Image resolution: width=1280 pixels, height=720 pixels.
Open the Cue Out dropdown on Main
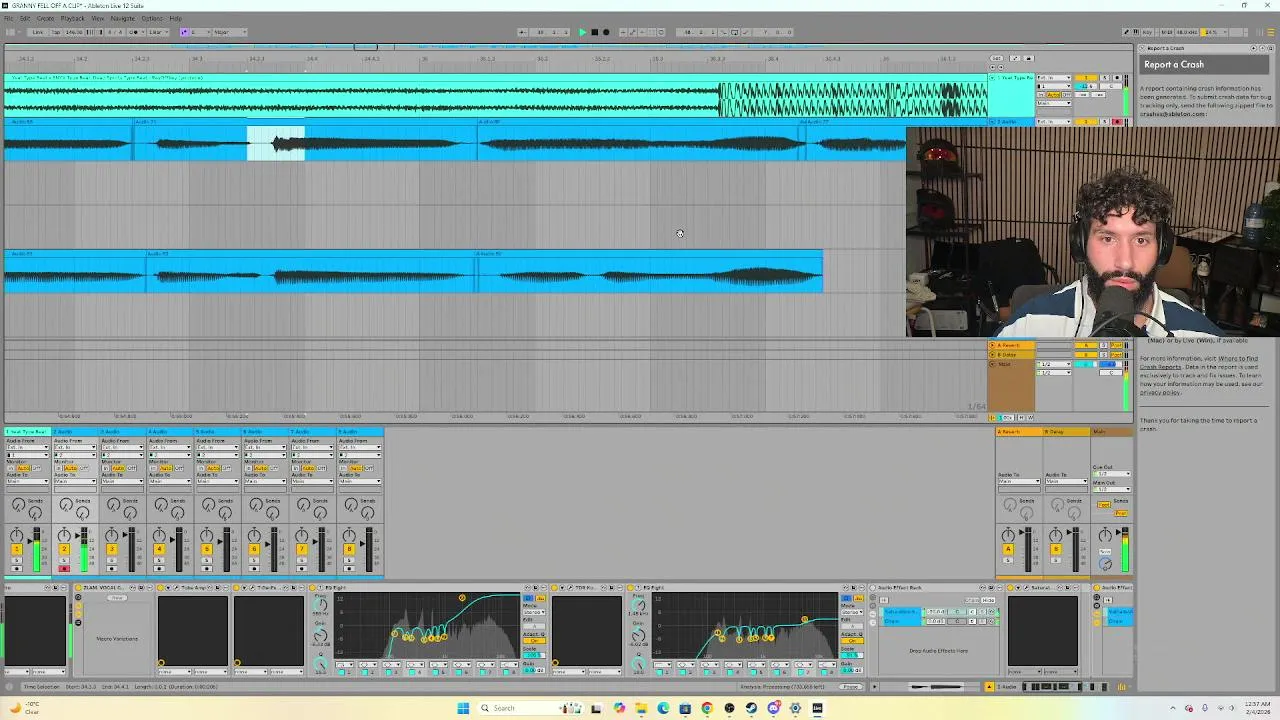(1112, 474)
